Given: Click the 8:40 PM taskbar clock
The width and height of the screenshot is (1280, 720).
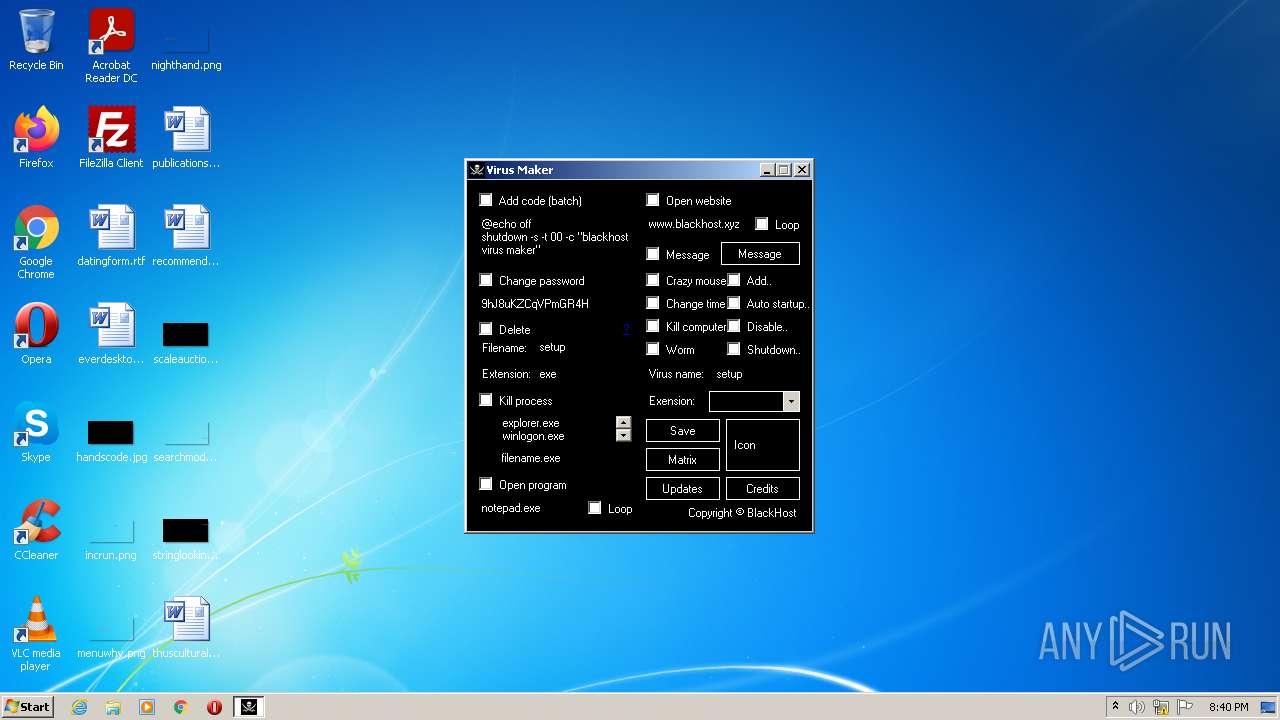Looking at the screenshot, I should pos(1228,707).
